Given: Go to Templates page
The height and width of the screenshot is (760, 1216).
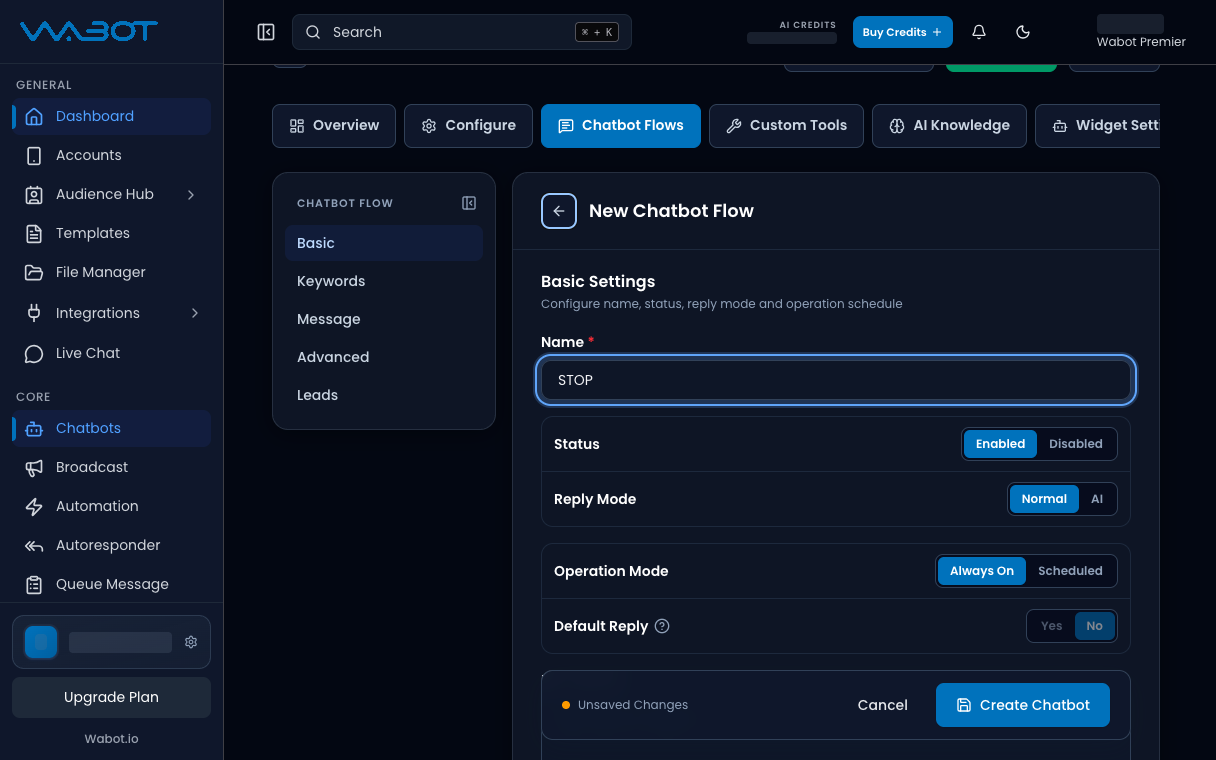Looking at the screenshot, I should [x=111, y=233].
